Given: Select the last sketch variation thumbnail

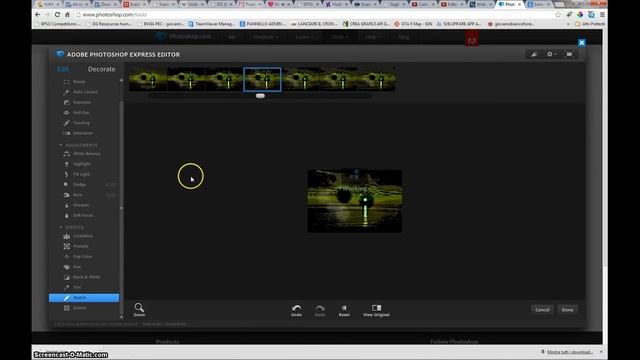Looking at the screenshot, I should click(x=376, y=80).
